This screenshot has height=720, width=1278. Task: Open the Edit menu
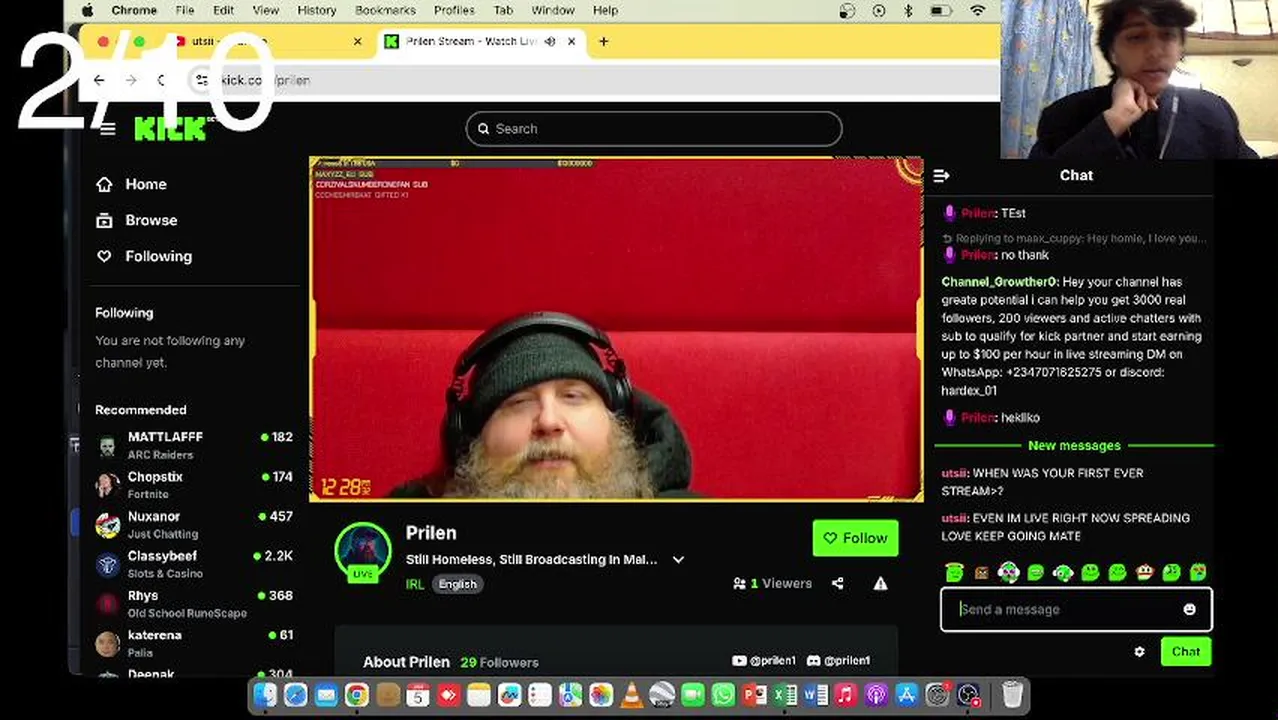tap(223, 10)
